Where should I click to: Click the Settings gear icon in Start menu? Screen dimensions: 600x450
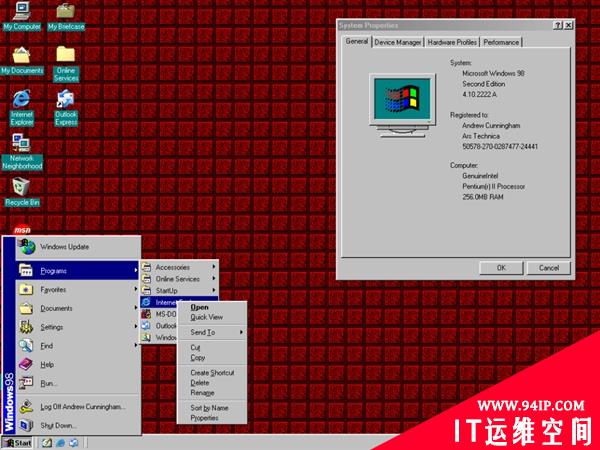point(26,327)
